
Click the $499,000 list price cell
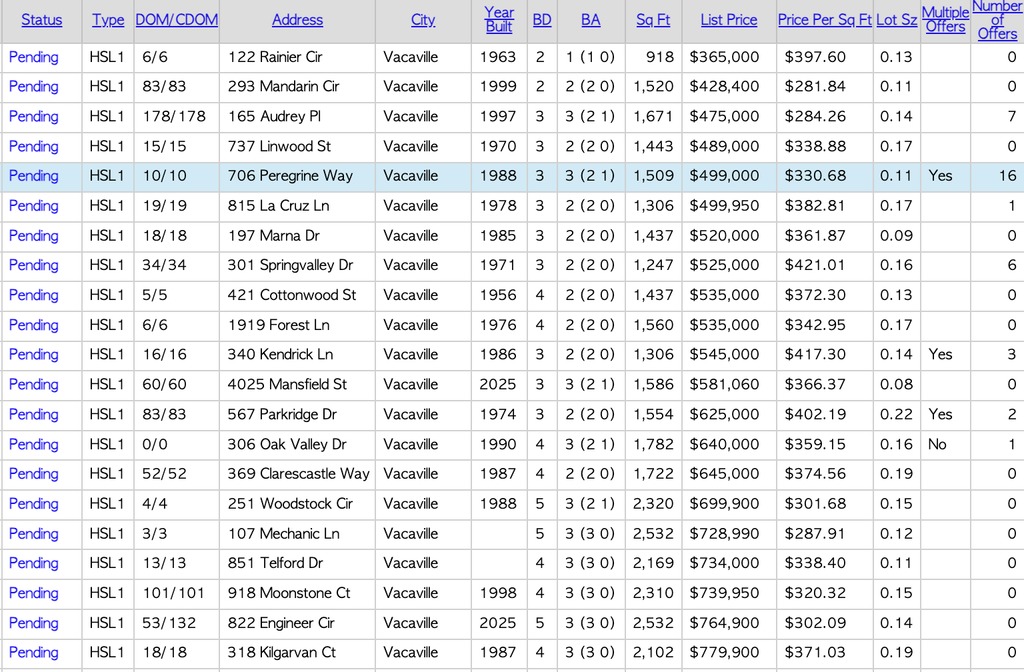pyautogui.click(x=724, y=176)
